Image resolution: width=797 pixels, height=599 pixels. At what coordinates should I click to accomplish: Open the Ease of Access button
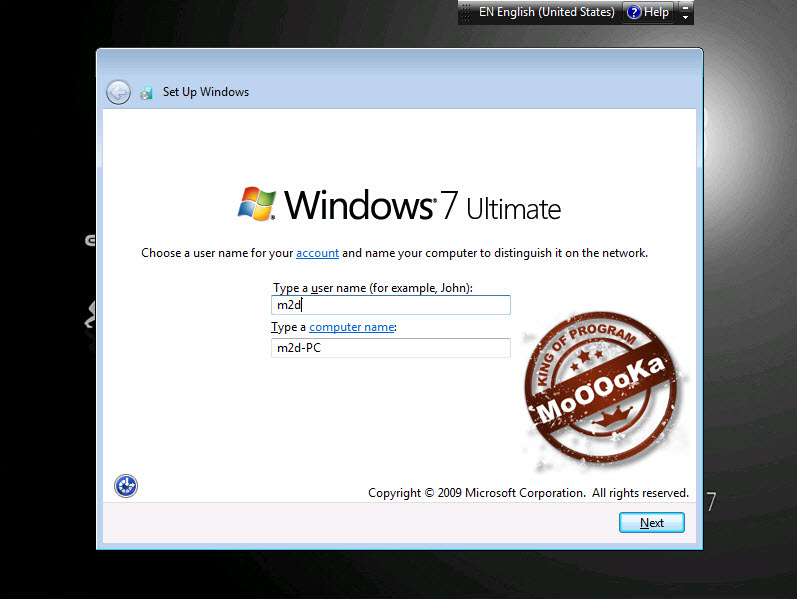(126, 486)
